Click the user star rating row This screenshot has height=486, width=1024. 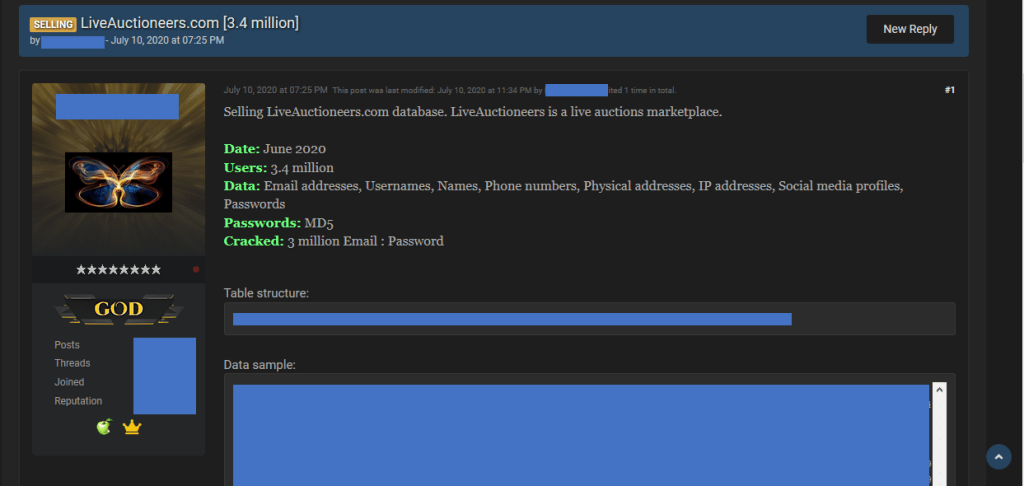118,269
